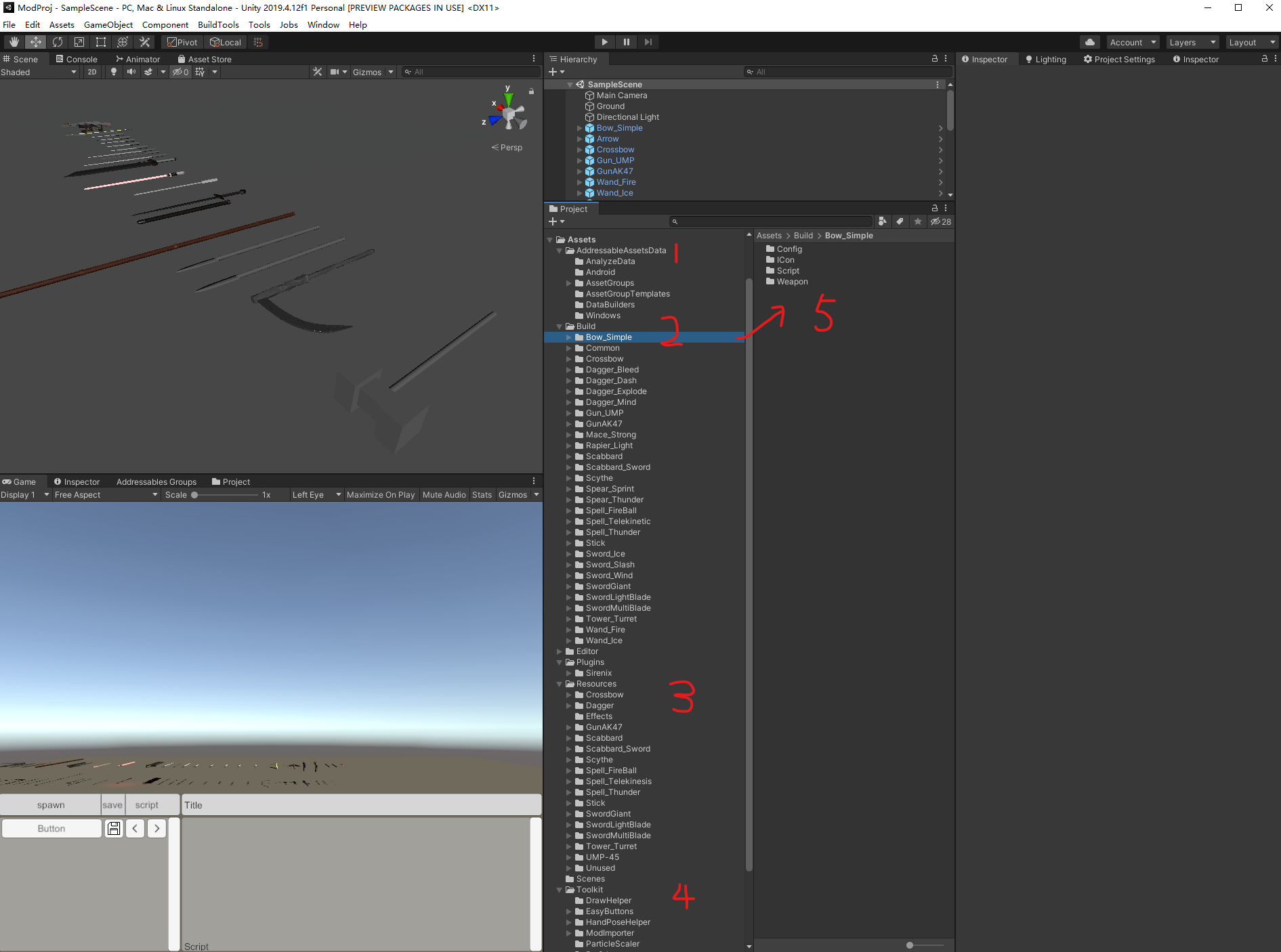Search by type icon in Project panel
This screenshot has width=1281, height=952.
(x=882, y=221)
